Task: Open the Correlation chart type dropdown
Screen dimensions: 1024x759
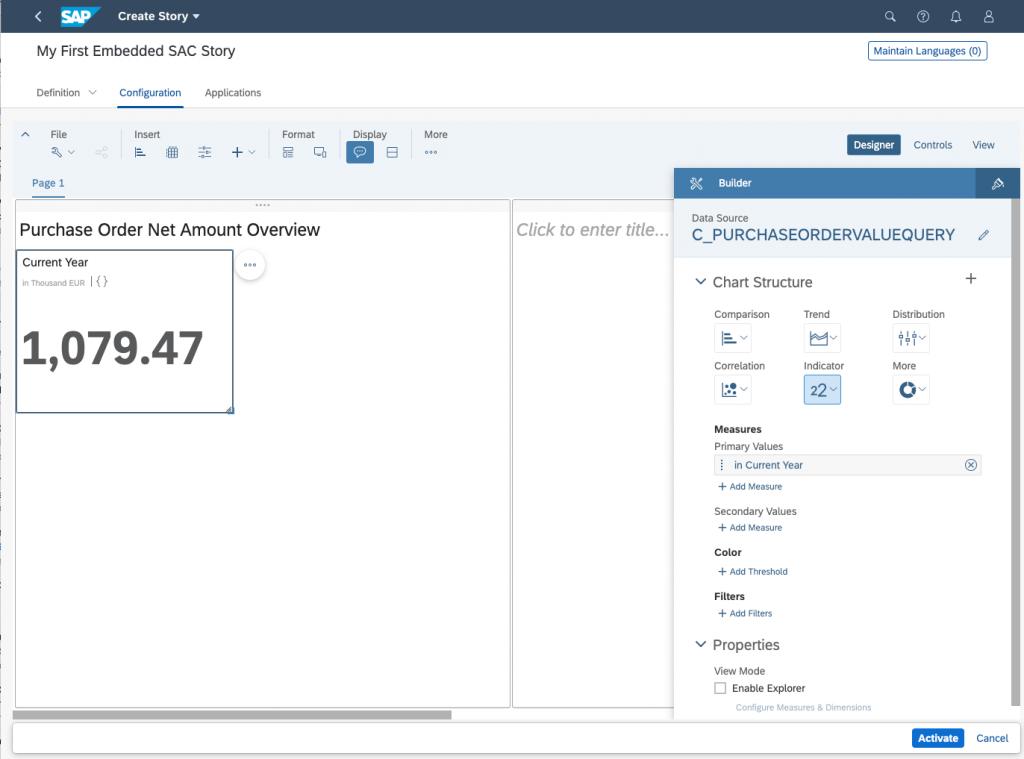Action: click(x=733, y=390)
